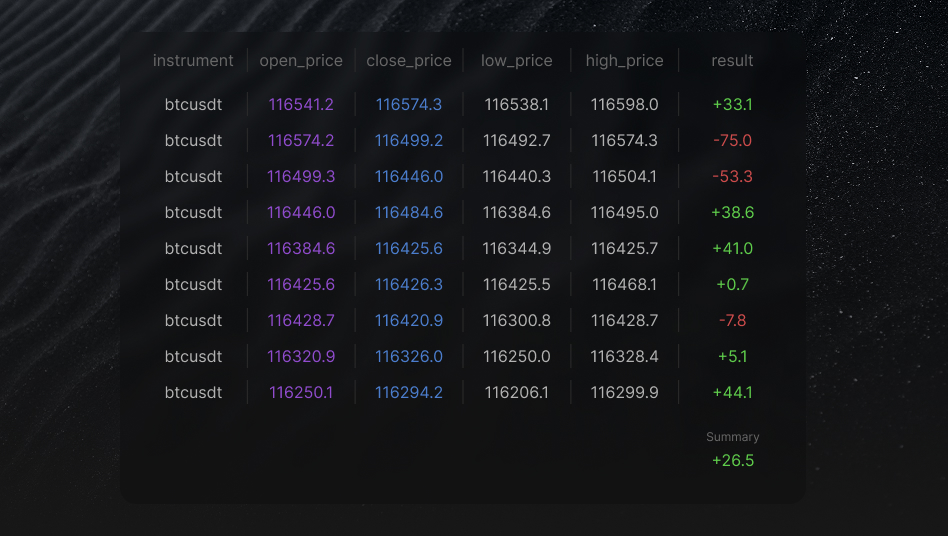Select the btcusdt cell in first row
Image resolution: width=948 pixels, height=536 pixels.
[193, 105]
